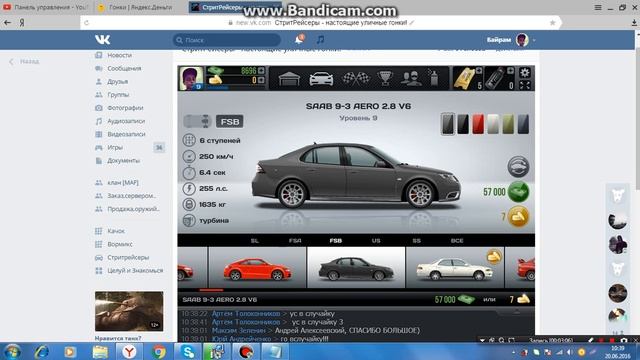The image size is (640, 360).
Task: Select the red car color swatch
Action: [478, 124]
